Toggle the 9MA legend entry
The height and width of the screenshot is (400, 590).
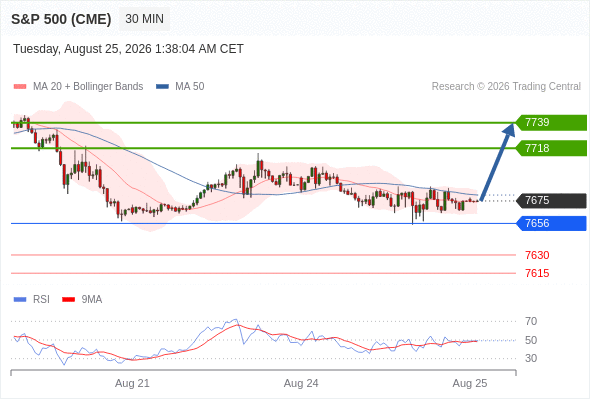pos(82,300)
